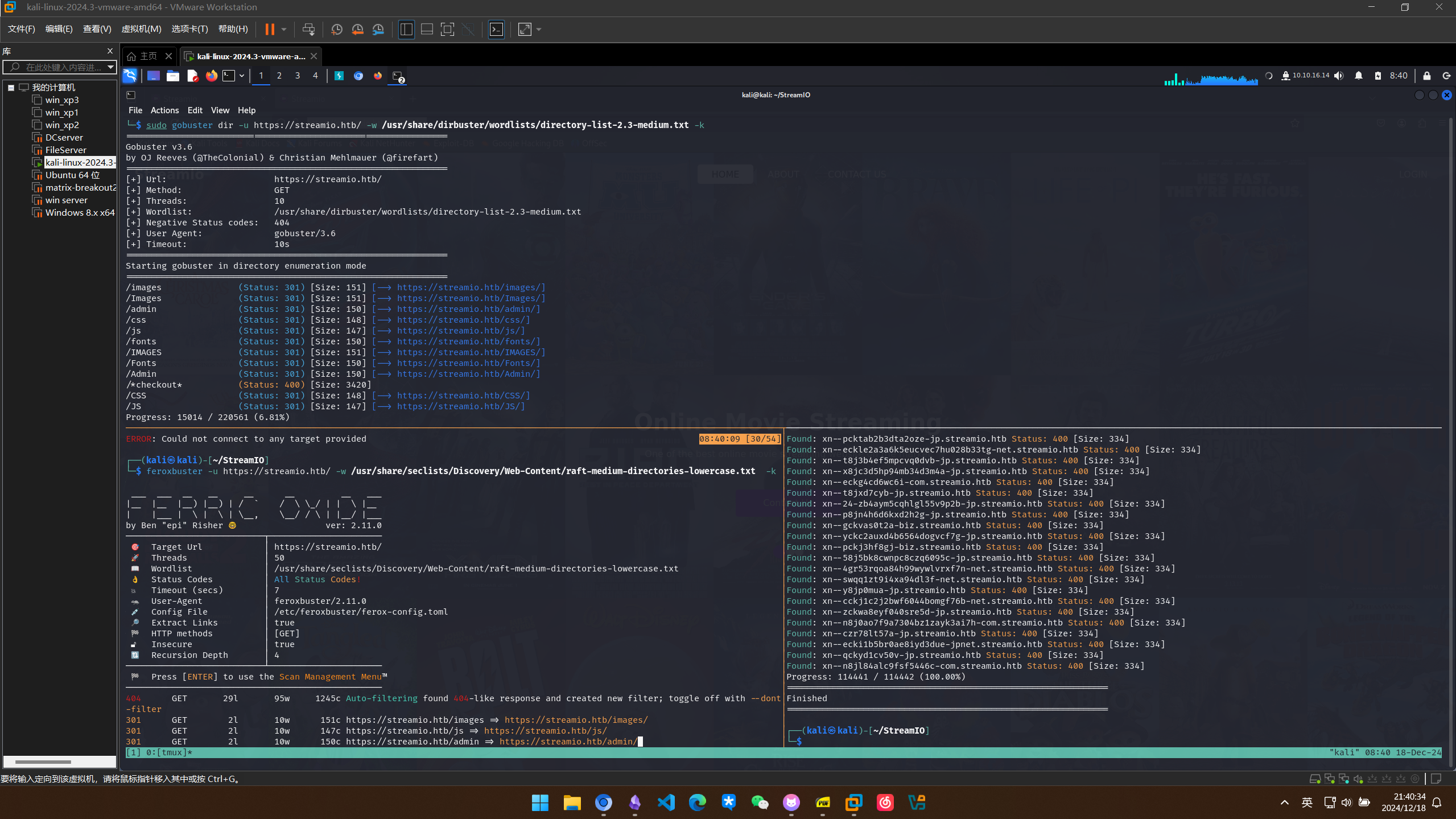Open the library search box dropdown
The image size is (1456, 819).
tap(110, 67)
